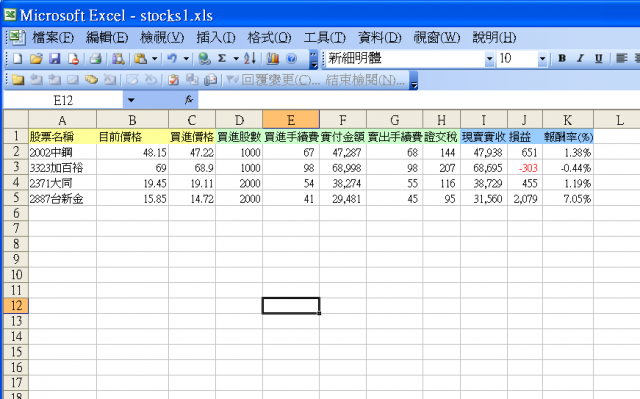640x399 pixels.
Task: Select the 68,695 cell
Action: 484,168
